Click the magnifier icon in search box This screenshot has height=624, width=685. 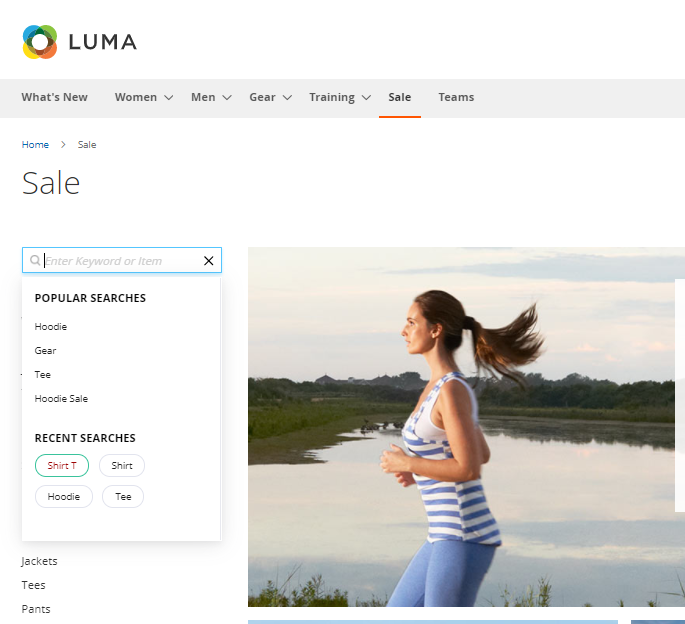[35, 260]
